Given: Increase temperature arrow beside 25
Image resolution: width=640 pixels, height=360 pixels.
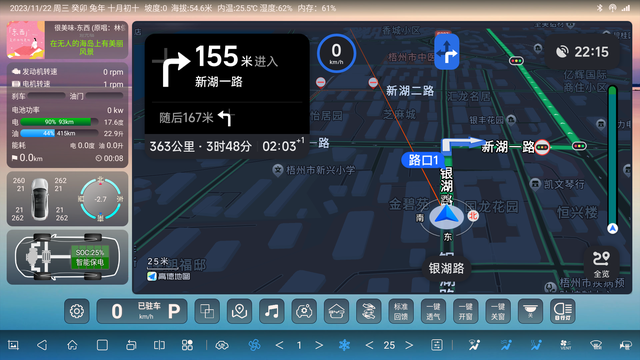Looking at the screenshot, I should click(409, 345).
